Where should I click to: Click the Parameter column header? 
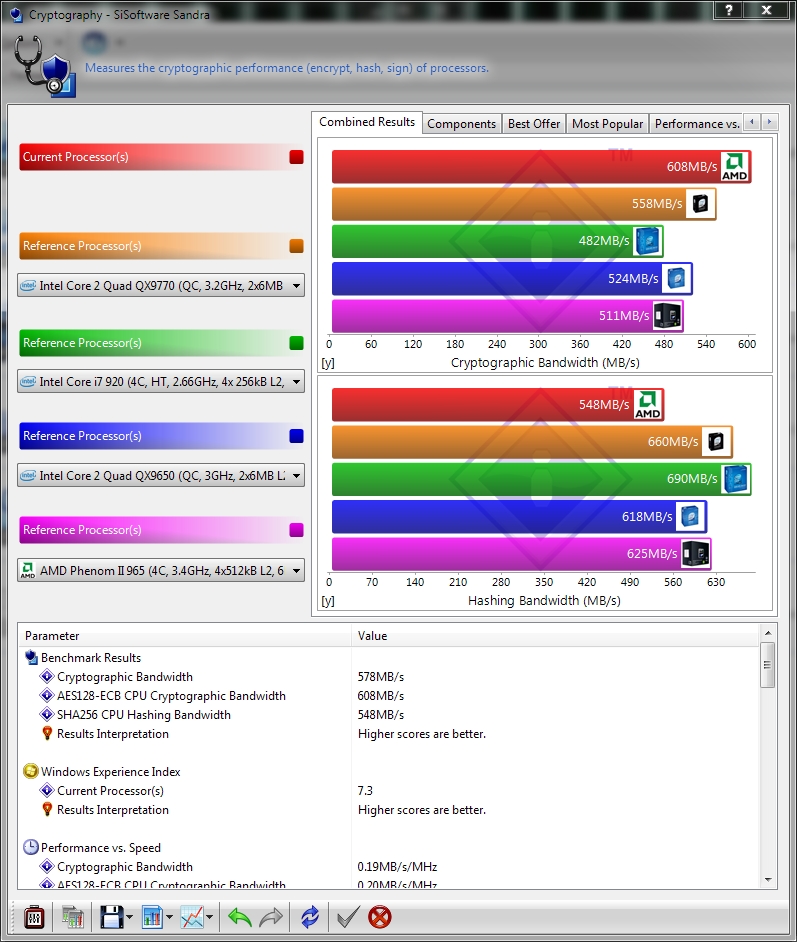point(185,636)
